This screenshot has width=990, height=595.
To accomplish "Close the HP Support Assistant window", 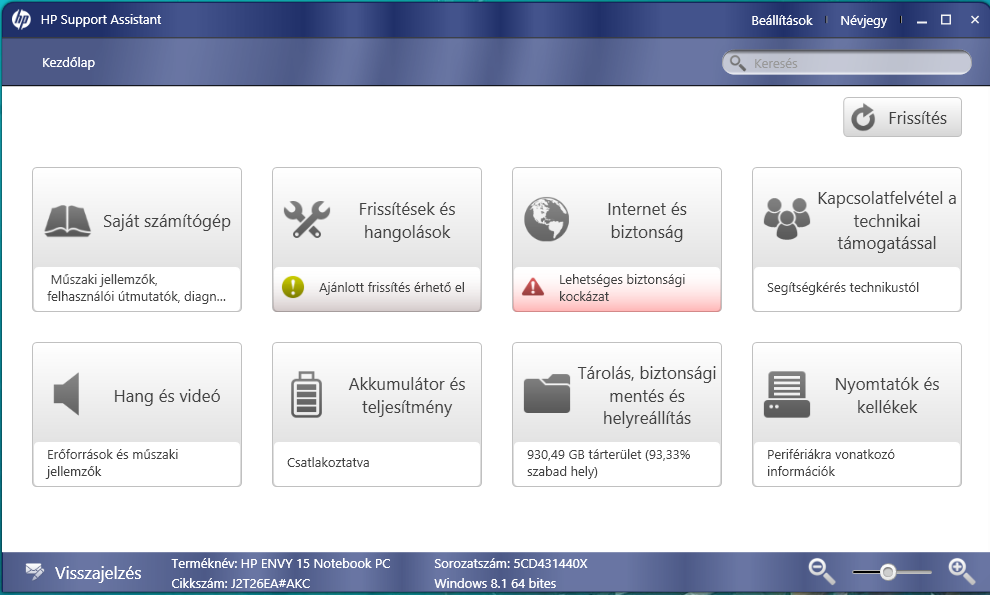I will (975, 20).
